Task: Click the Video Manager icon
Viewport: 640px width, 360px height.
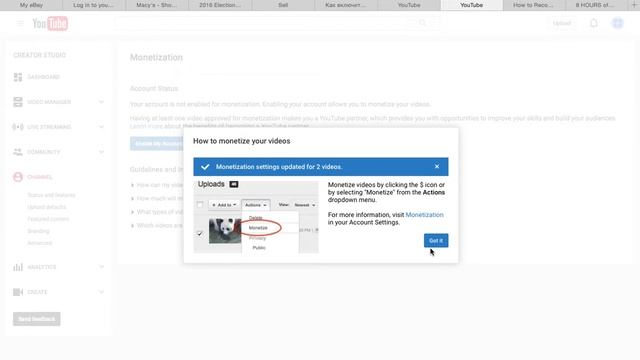Action: point(18,102)
